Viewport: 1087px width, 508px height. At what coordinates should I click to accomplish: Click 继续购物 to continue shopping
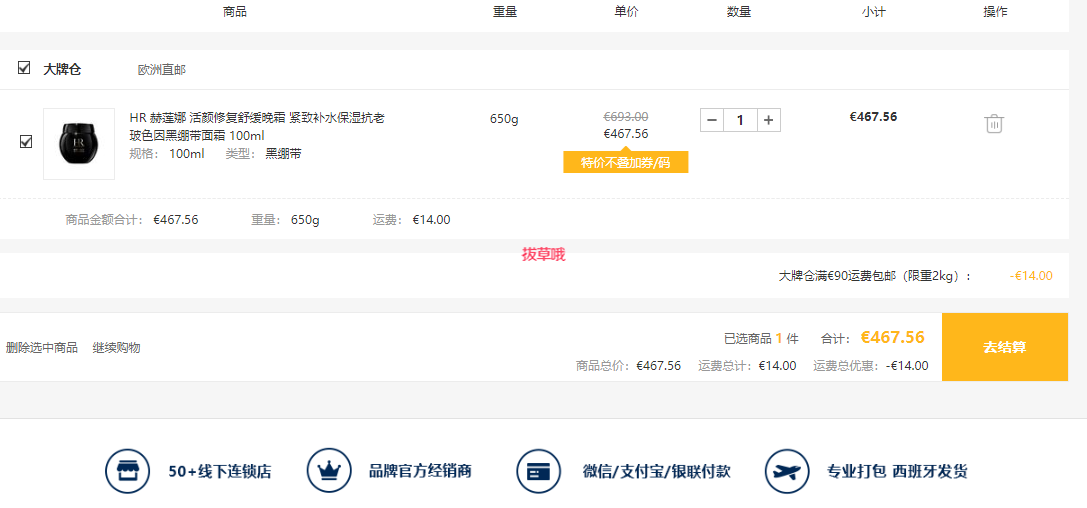coord(116,348)
